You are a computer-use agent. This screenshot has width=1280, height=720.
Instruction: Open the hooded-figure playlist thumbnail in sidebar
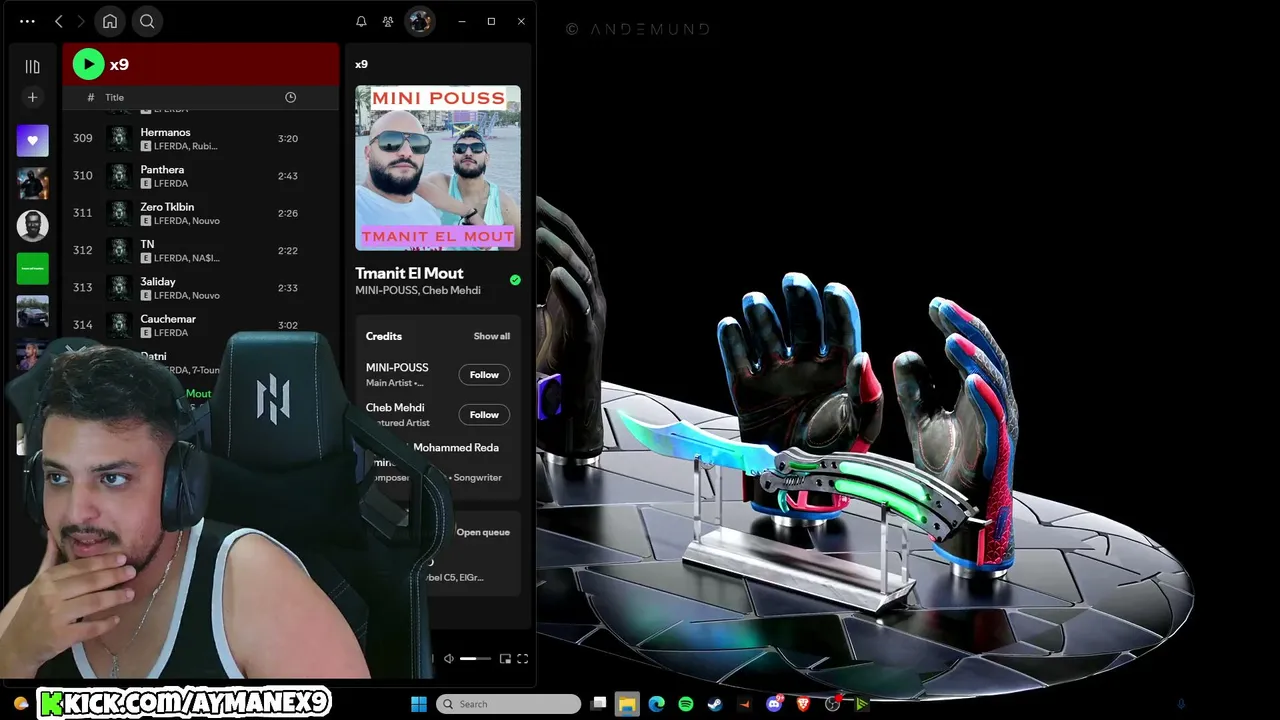pos(32,183)
